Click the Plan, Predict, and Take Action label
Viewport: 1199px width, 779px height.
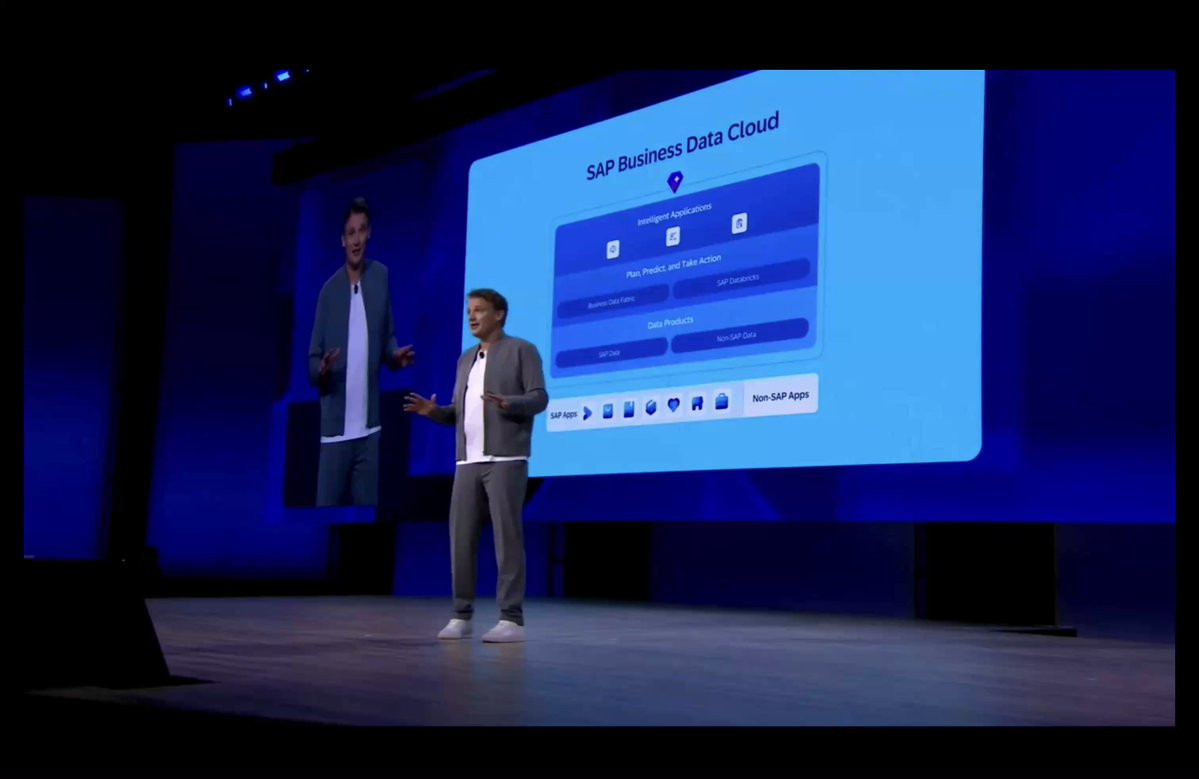(x=673, y=266)
